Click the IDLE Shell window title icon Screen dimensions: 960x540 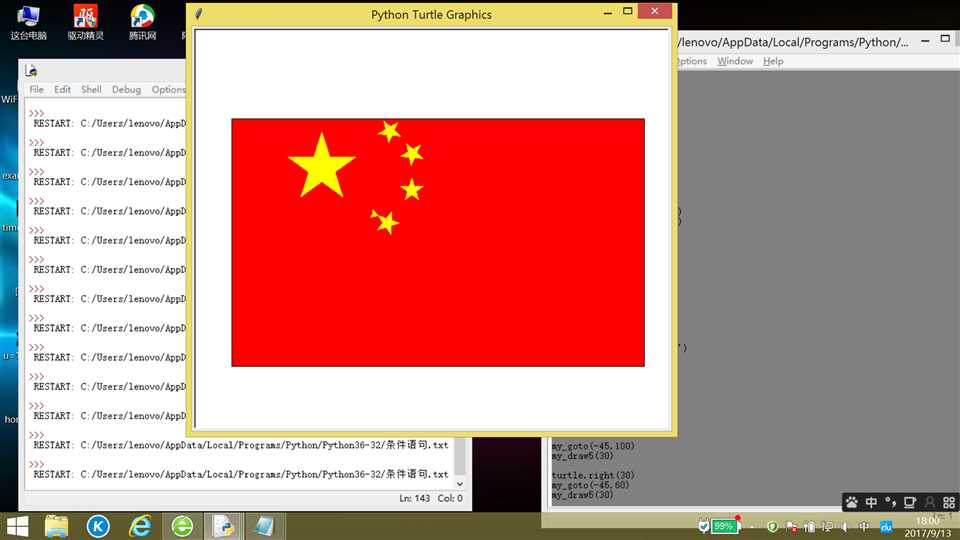31,71
